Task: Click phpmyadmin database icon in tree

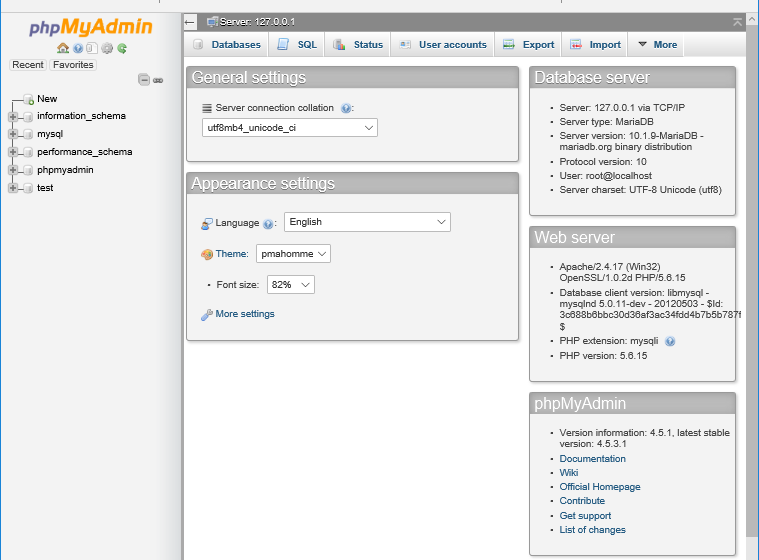Action: tap(28, 170)
